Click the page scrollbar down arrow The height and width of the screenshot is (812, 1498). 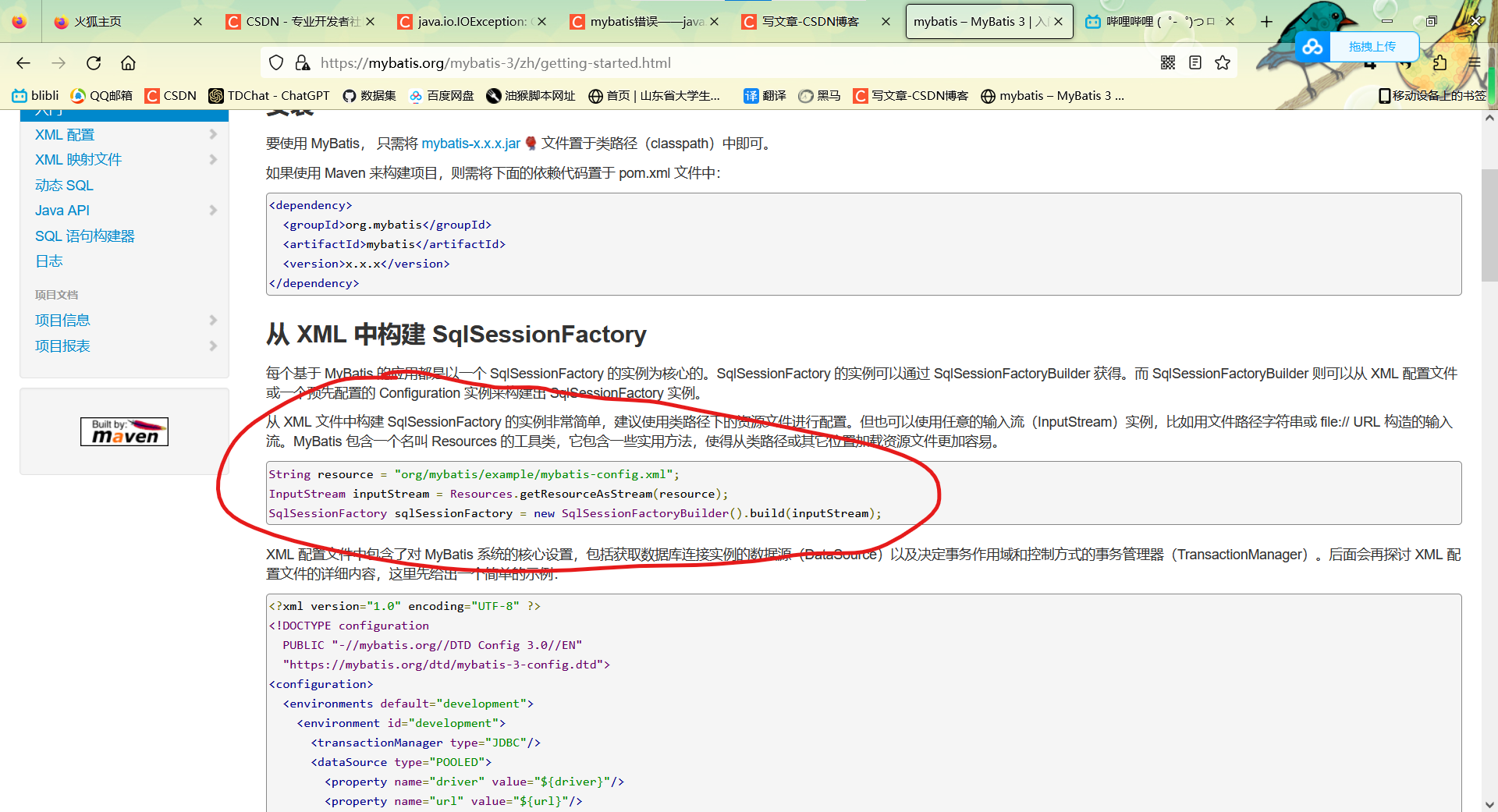click(x=1489, y=804)
